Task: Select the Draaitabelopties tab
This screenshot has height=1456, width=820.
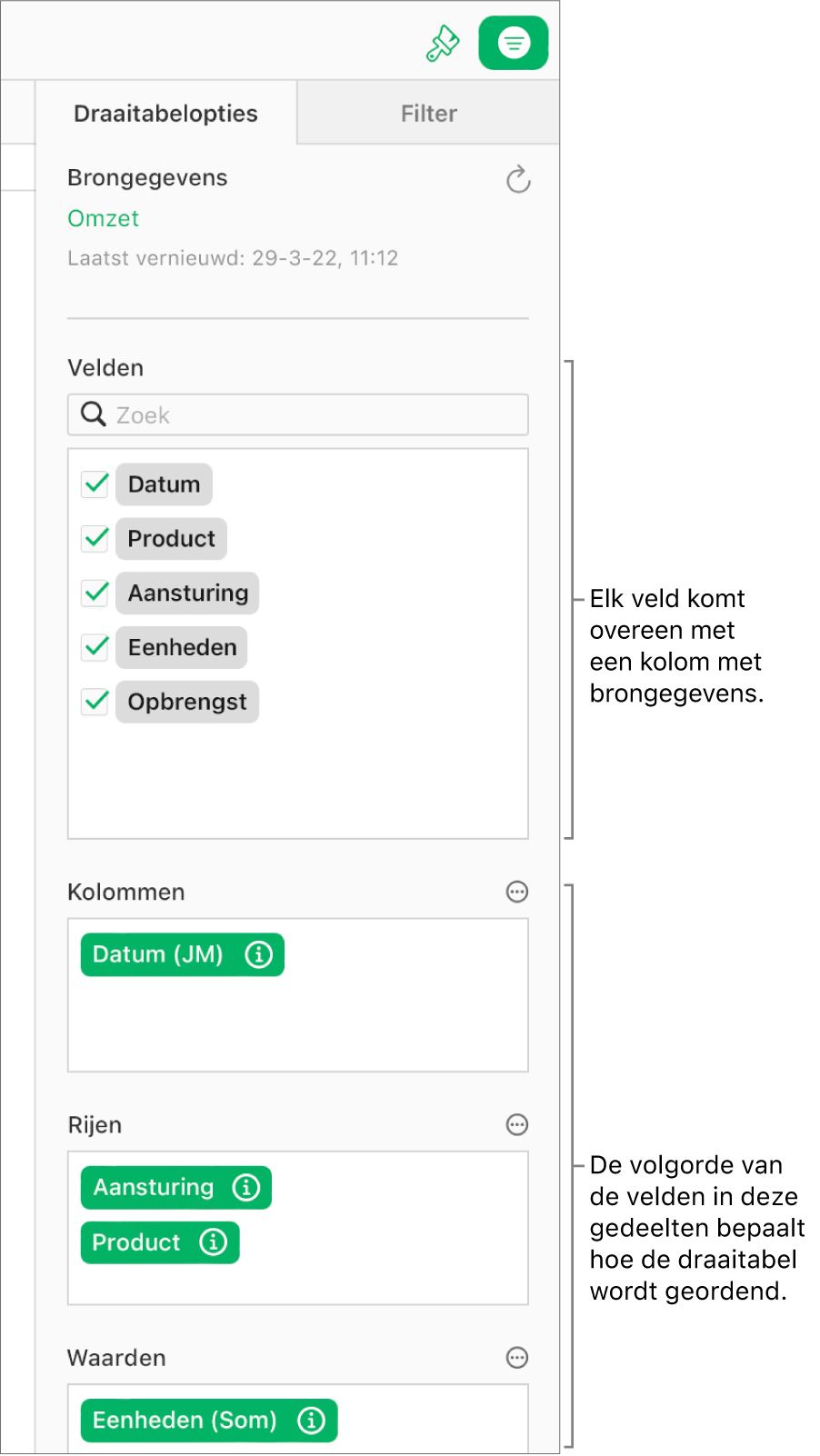Action: pyautogui.click(x=166, y=113)
